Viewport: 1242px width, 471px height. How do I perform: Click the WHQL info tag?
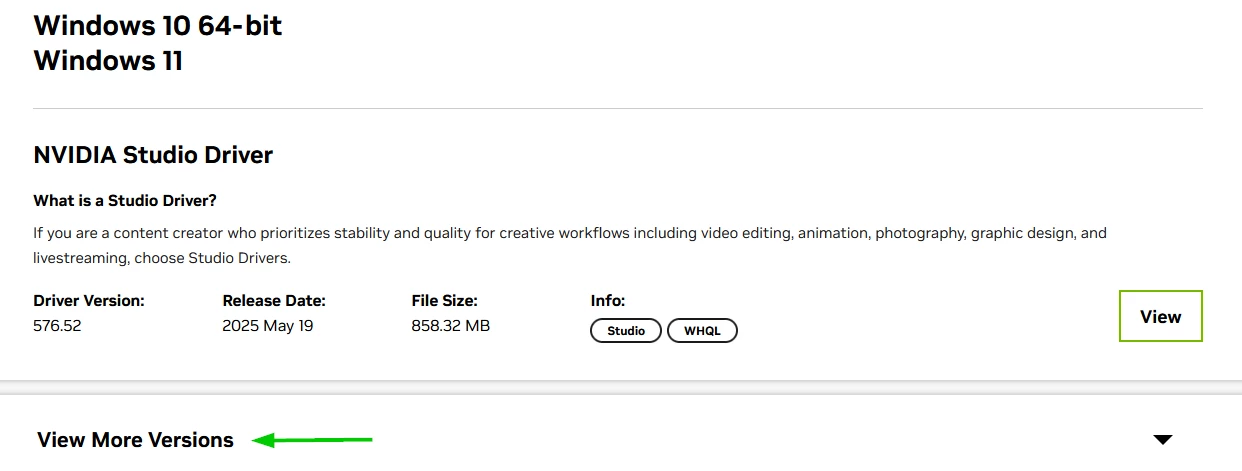pos(702,331)
